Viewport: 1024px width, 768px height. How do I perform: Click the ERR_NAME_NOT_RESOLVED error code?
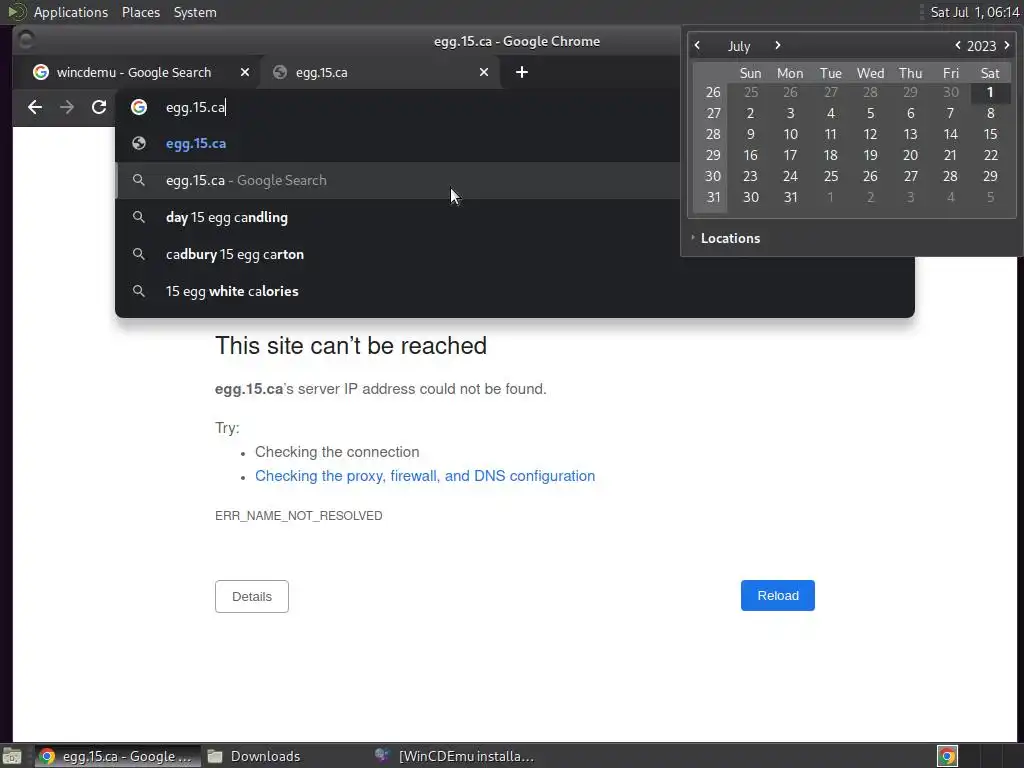click(298, 516)
